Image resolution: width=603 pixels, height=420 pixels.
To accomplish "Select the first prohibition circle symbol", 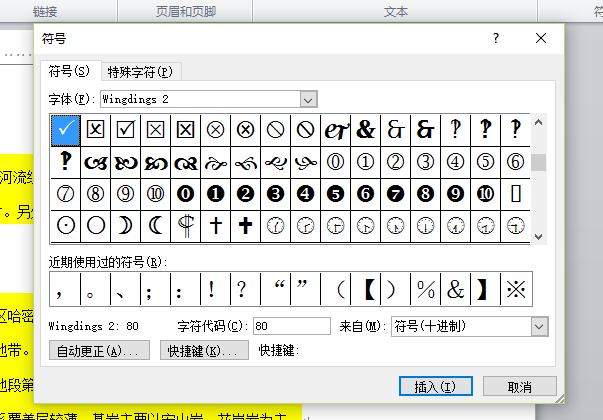I will (x=275, y=130).
